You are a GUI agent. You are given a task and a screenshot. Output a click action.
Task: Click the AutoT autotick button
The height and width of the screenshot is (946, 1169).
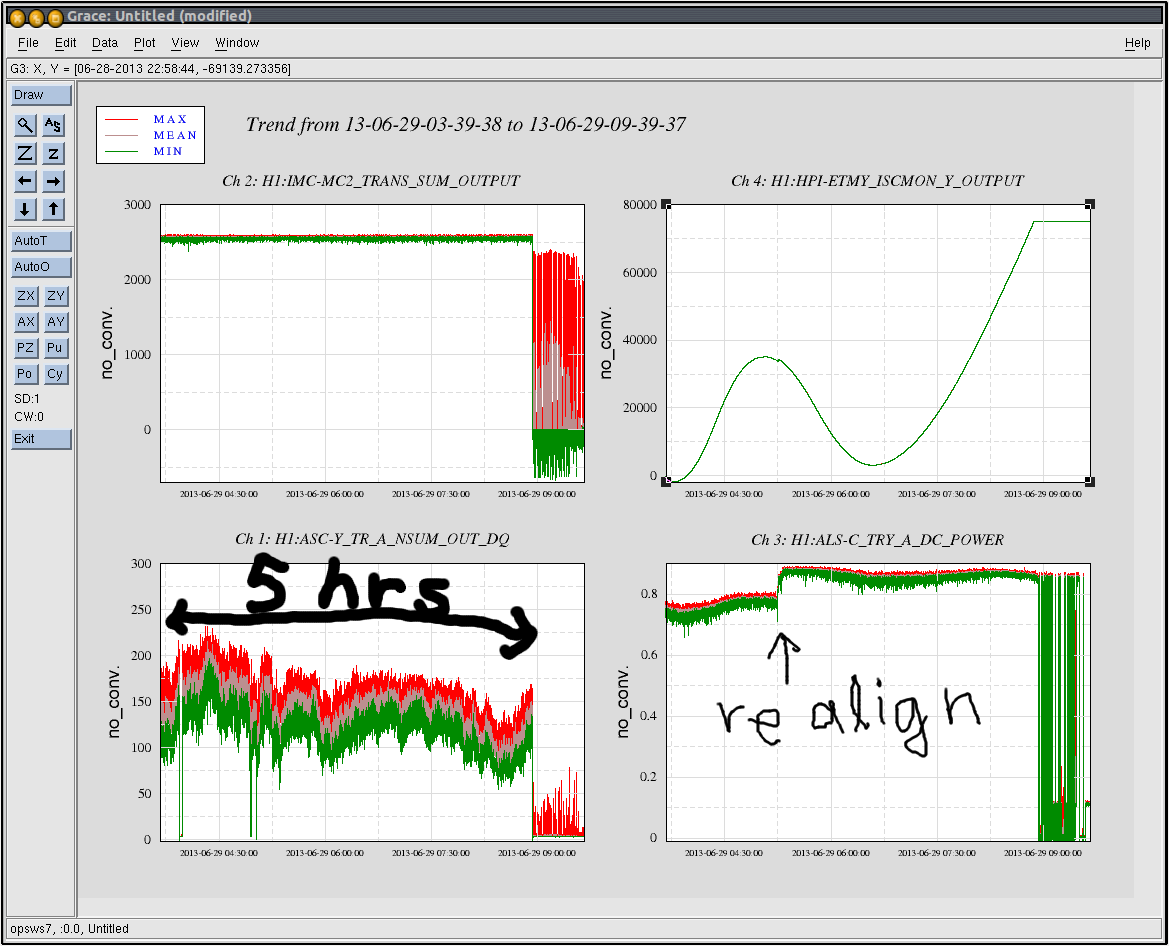(x=41, y=241)
